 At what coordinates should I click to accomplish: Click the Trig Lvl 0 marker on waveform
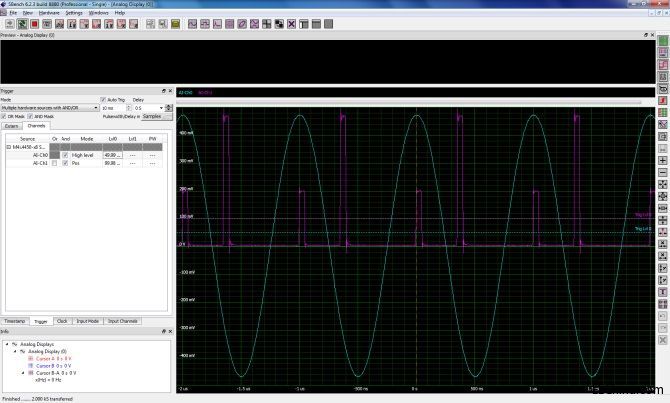pos(643,229)
